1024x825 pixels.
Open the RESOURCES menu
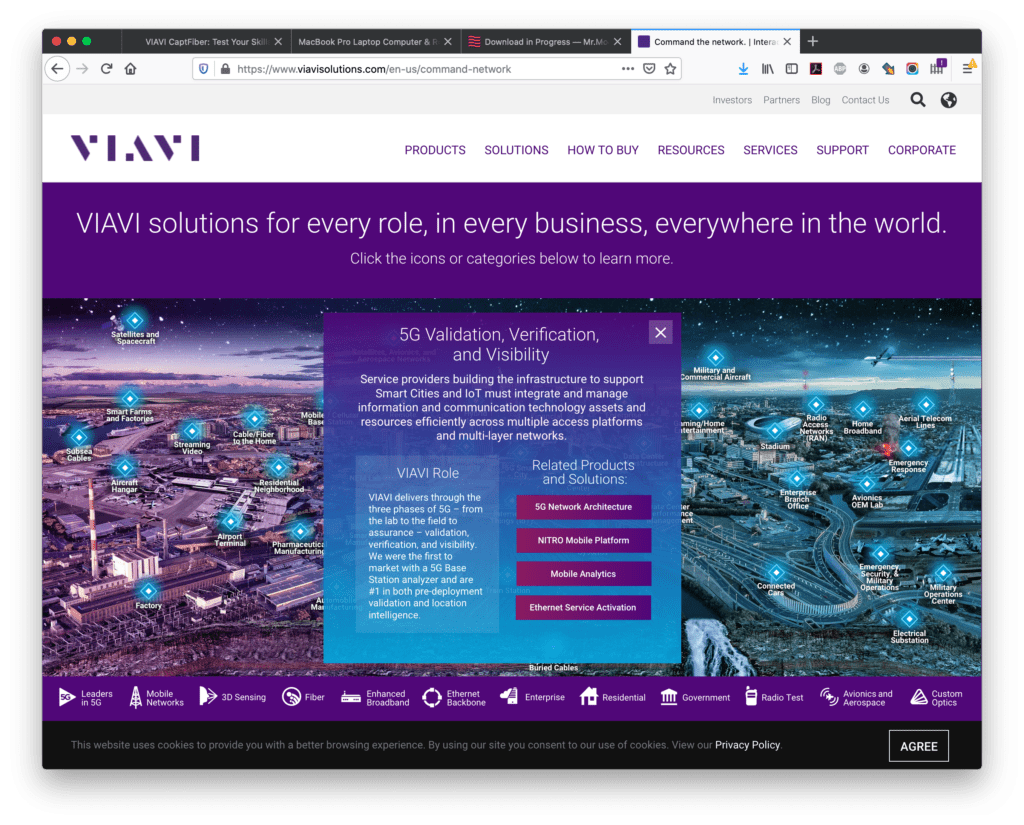click(691, 150)
